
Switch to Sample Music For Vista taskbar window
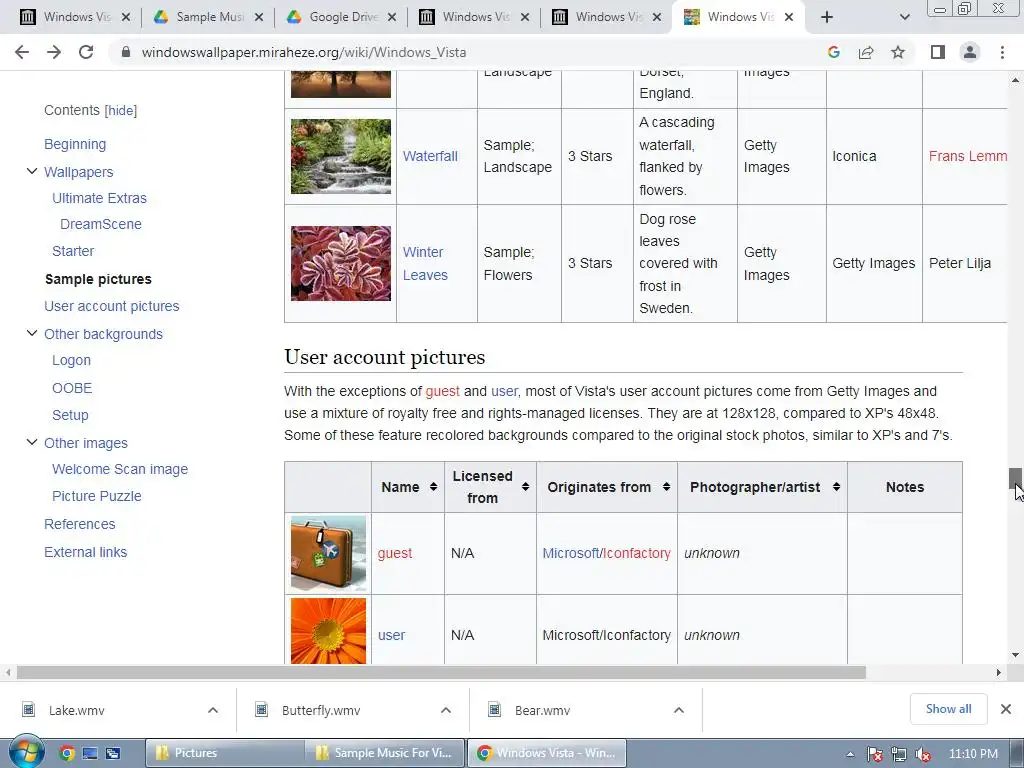385,753
